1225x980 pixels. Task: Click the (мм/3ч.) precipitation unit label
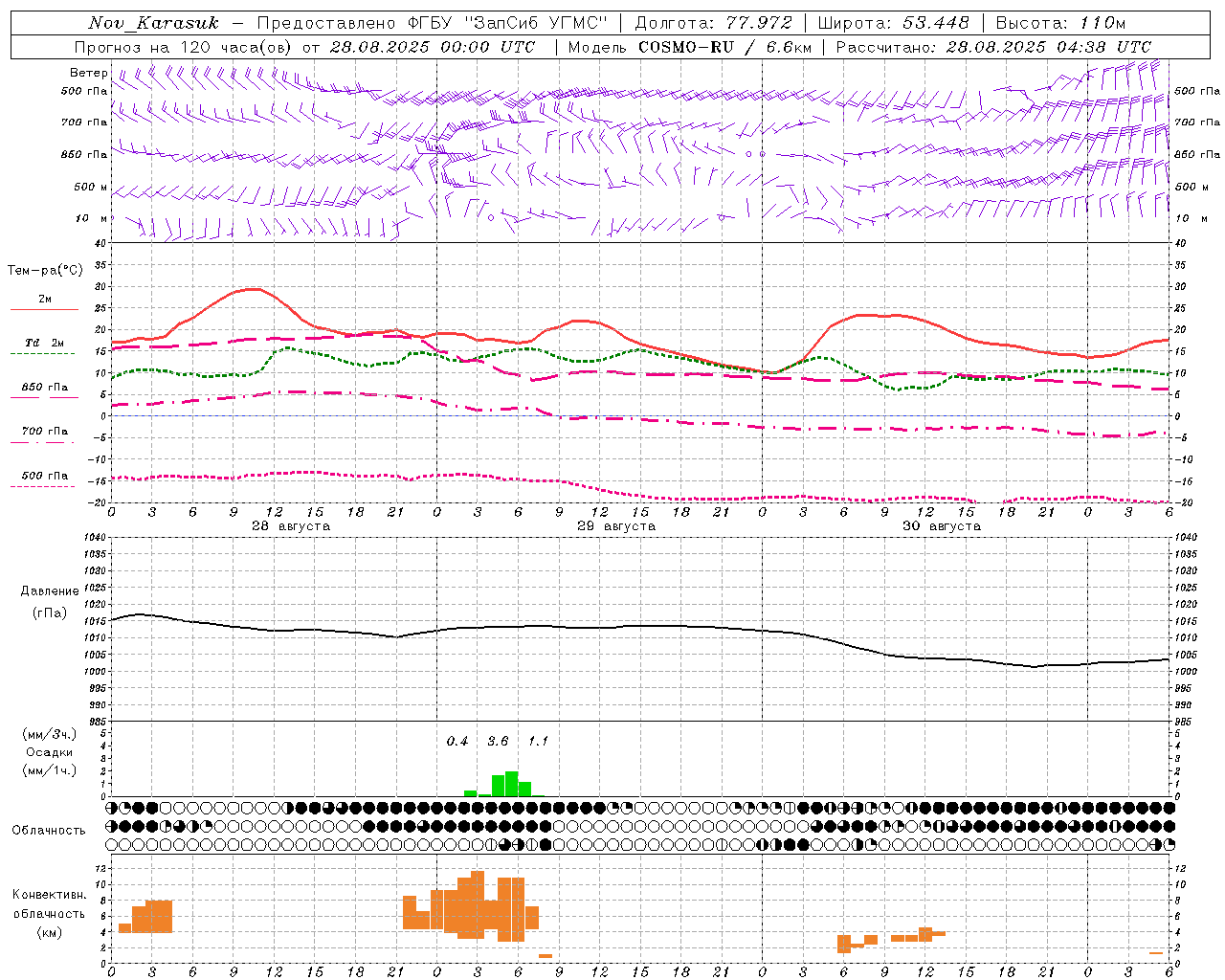pyautogui.click(x=50, y=734)
